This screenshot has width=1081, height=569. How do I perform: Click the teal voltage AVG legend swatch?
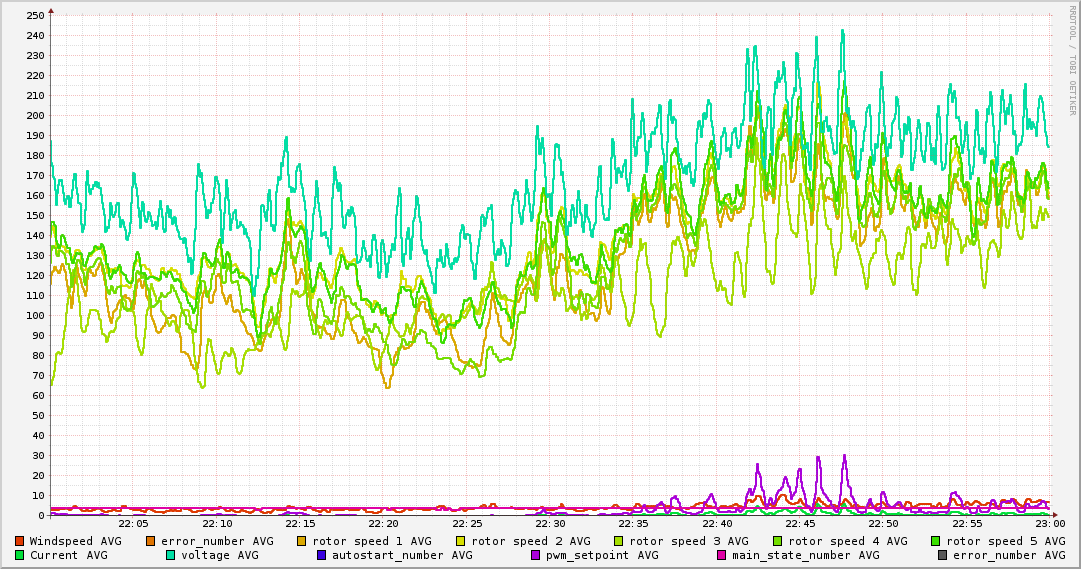coord(170,555)
